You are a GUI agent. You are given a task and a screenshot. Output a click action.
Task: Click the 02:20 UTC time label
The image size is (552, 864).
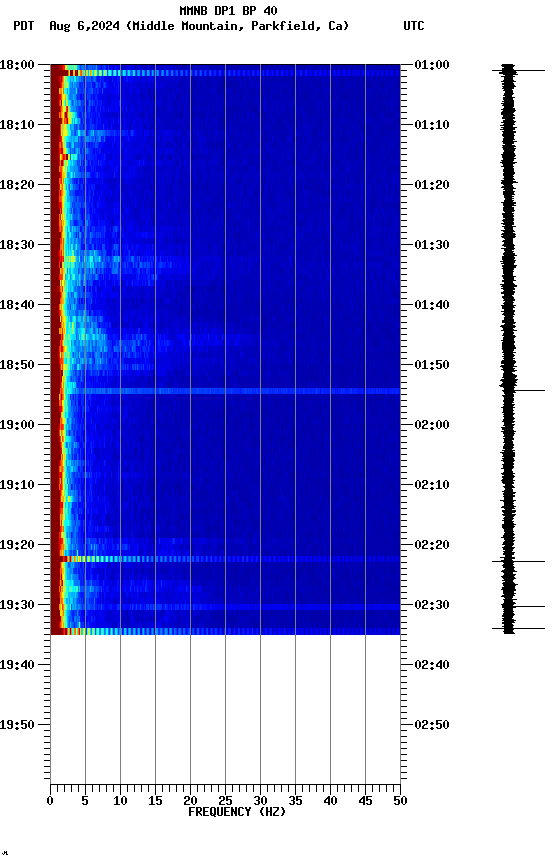pyautogui.click(x=432, y=545)
